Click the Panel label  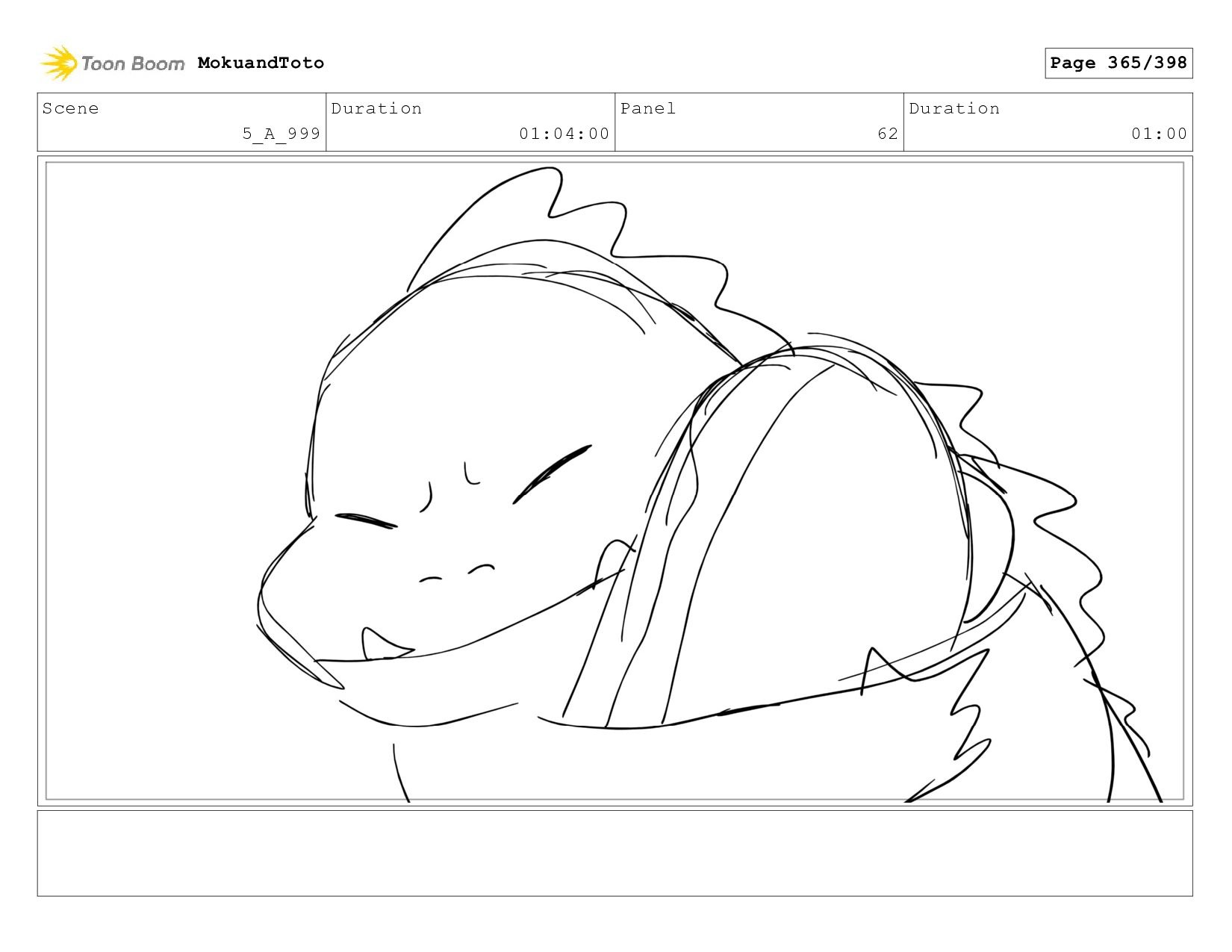click(647, 108)
